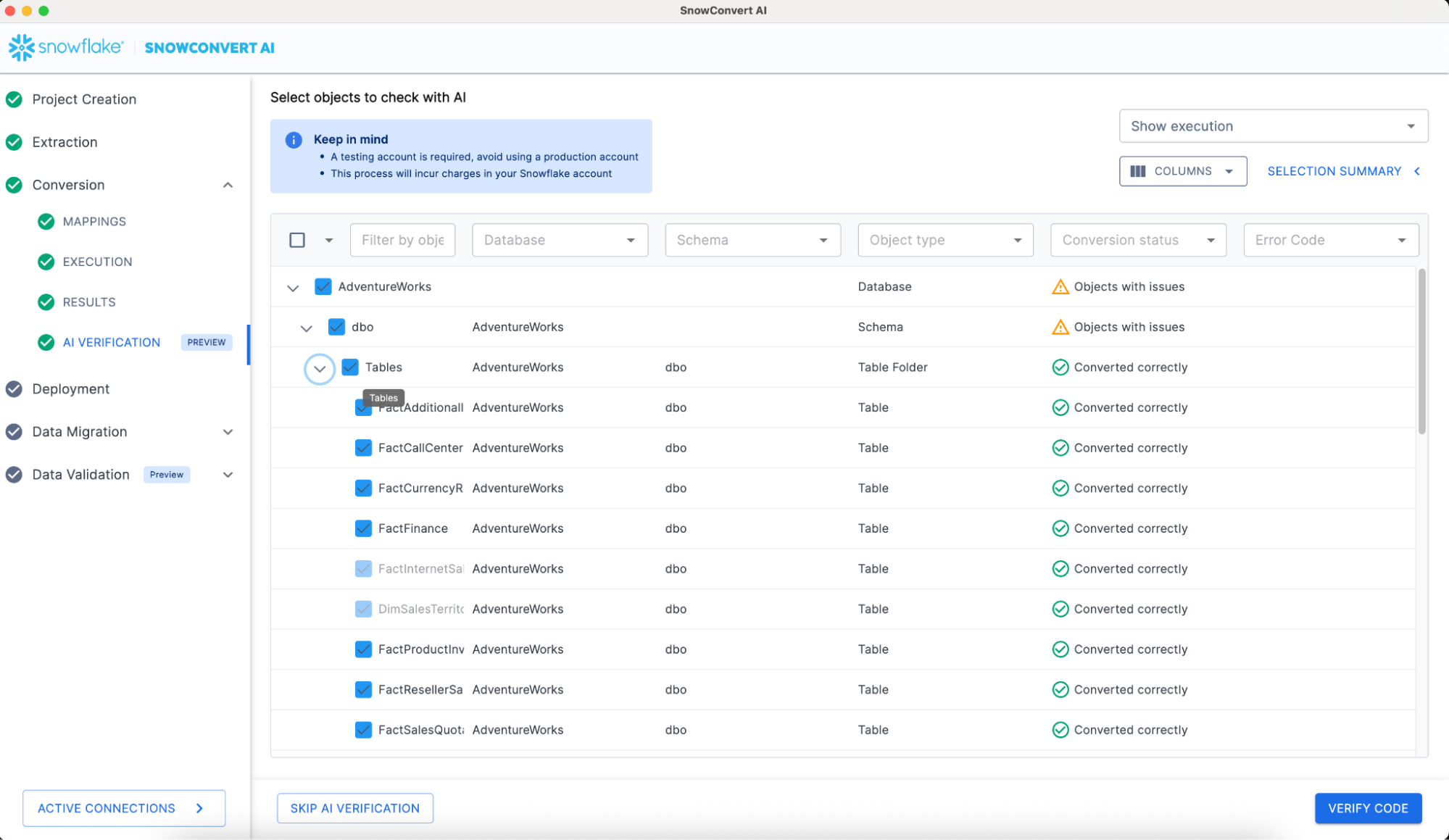Click SKIP AI VERIFICATION button

(x=355, y=808)
